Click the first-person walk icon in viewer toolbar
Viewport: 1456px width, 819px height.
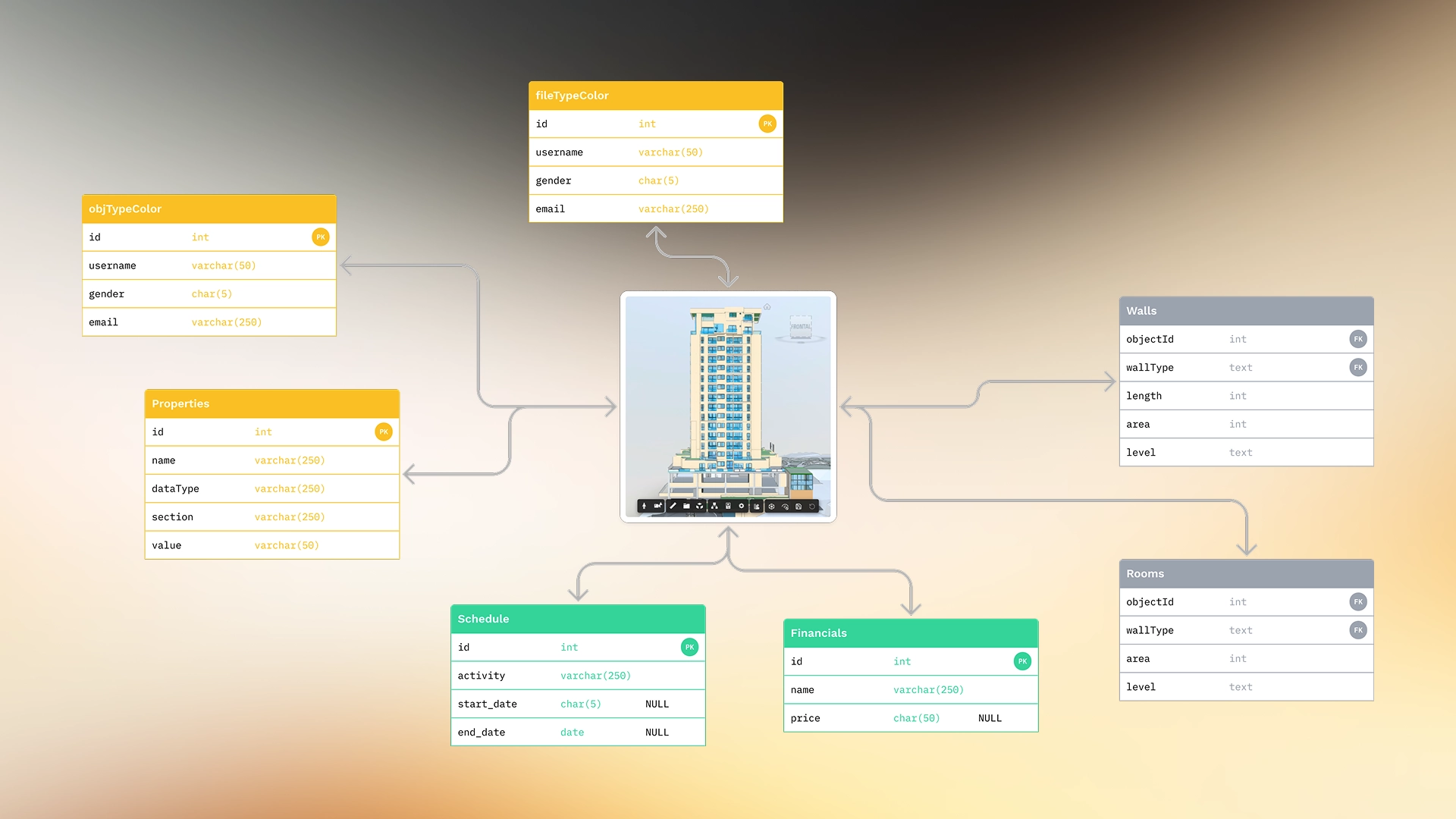[644, 506]
